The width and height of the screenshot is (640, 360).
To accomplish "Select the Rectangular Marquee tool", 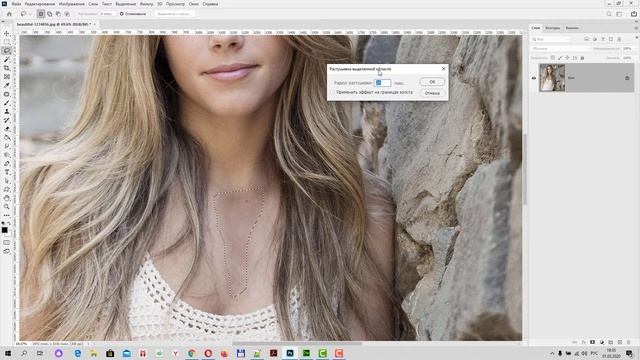I will [7, 42].
